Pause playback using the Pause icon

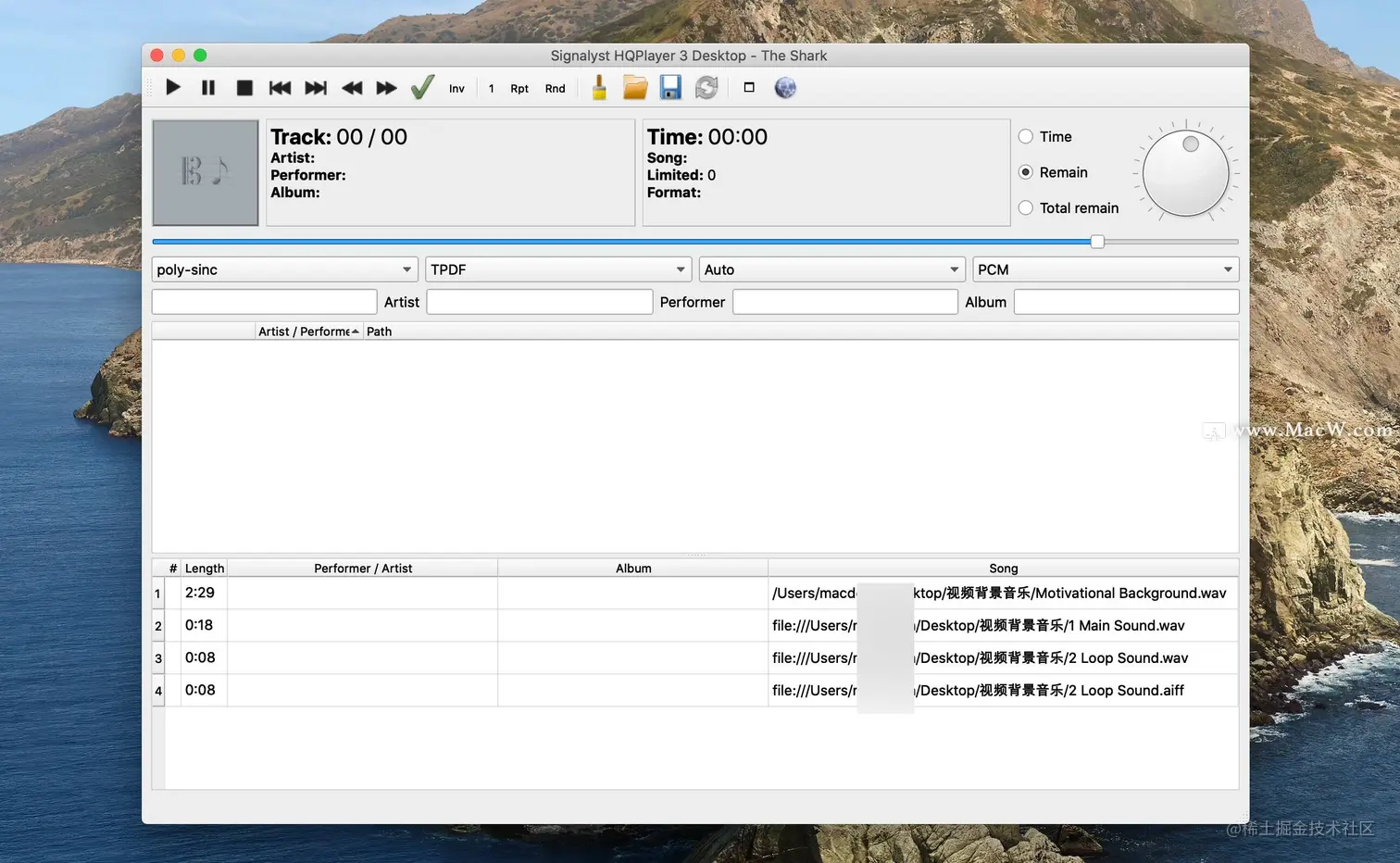(208, 88)
